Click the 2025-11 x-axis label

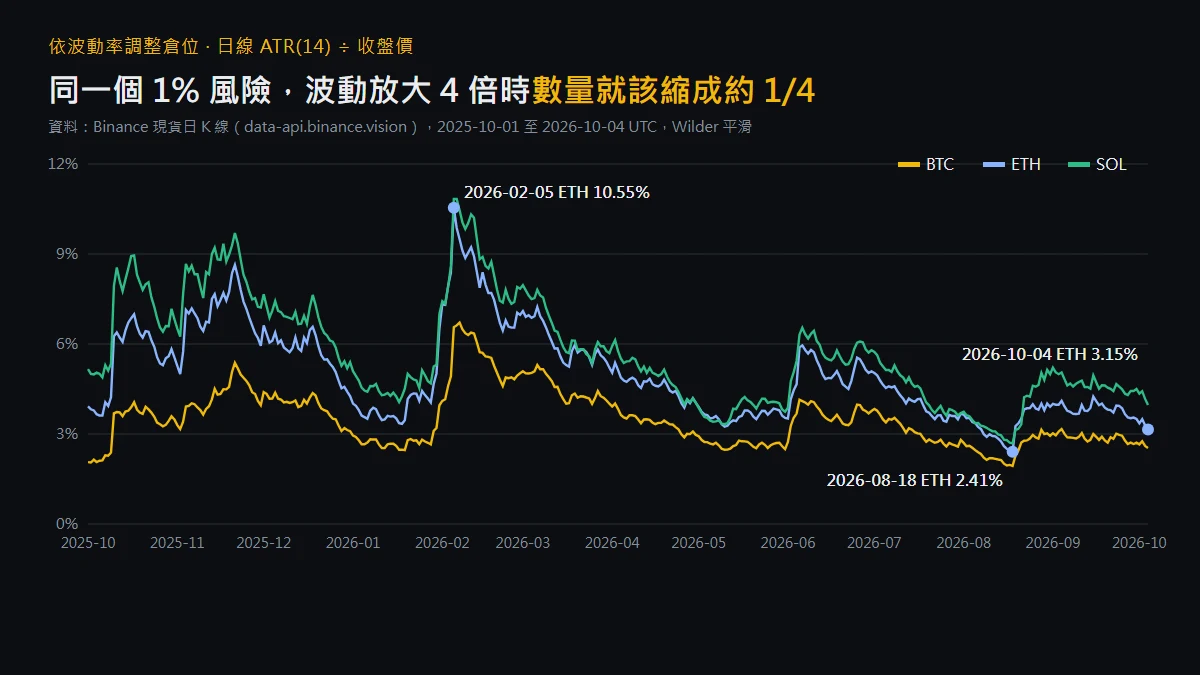click(177, 543)
